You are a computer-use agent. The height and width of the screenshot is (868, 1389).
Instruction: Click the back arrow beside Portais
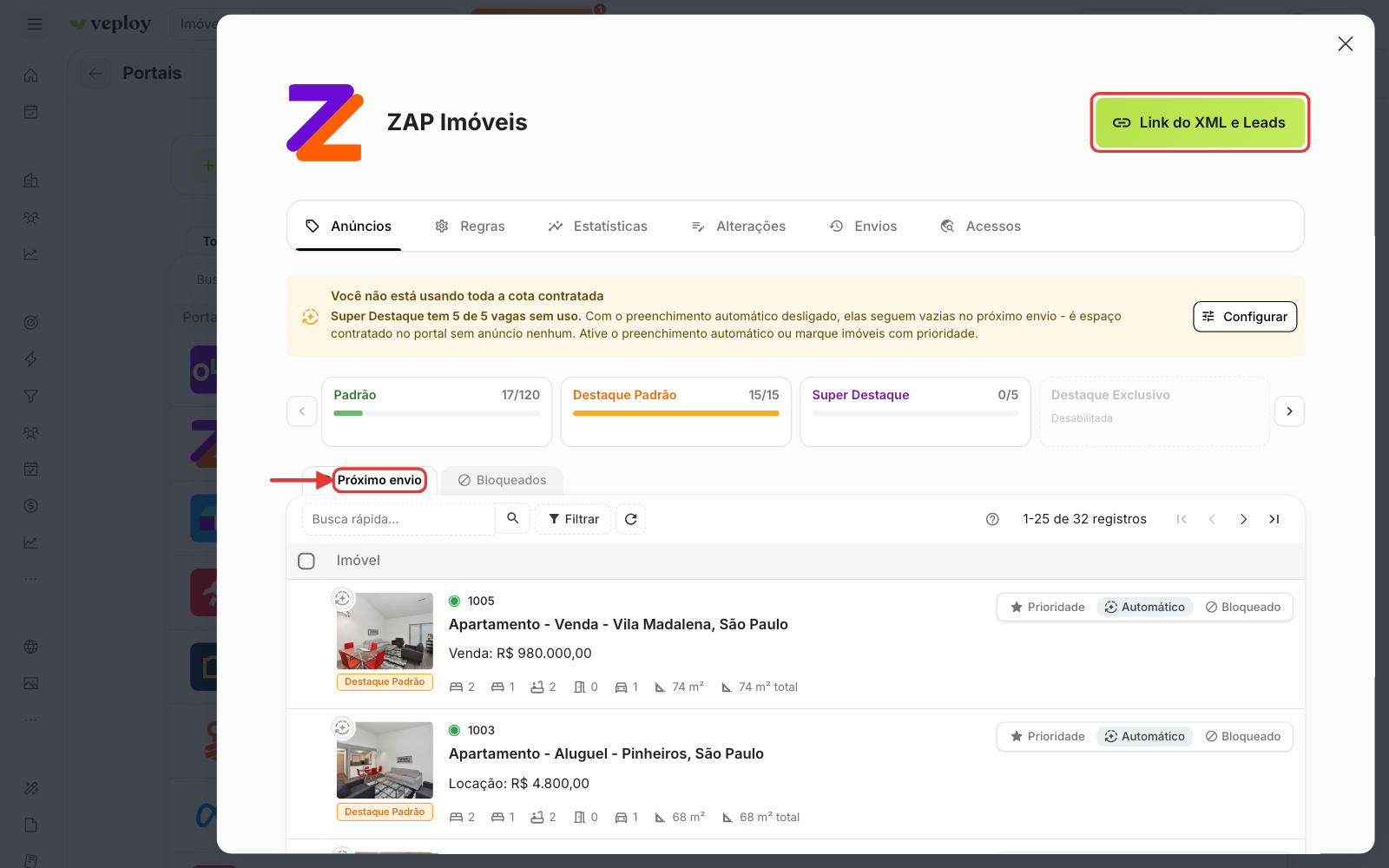click(x=95, y=74)
